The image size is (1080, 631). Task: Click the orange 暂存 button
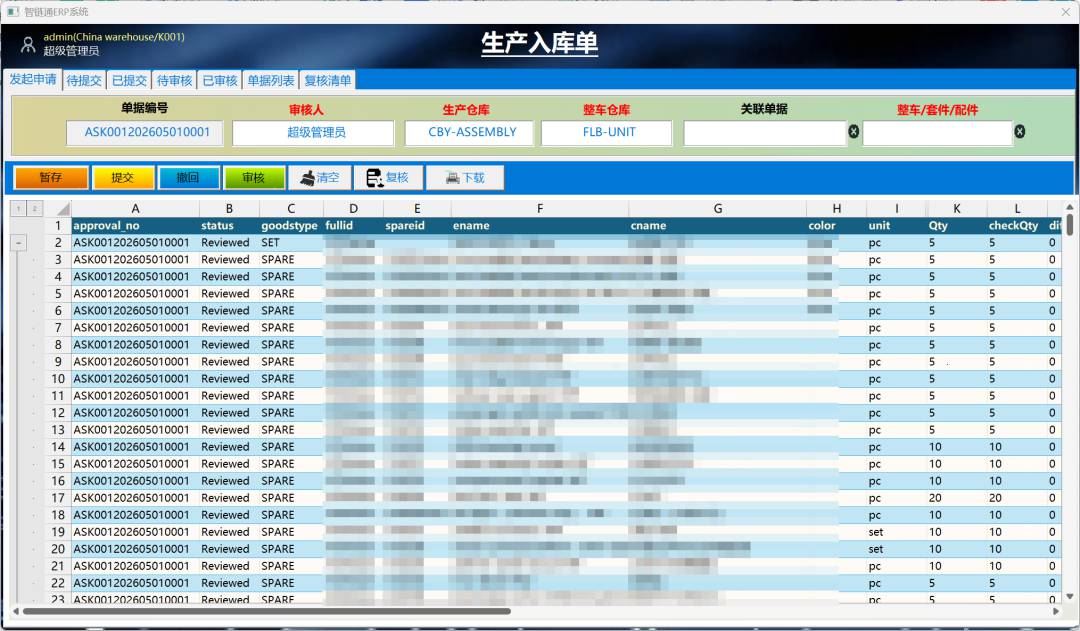[51, 178]
